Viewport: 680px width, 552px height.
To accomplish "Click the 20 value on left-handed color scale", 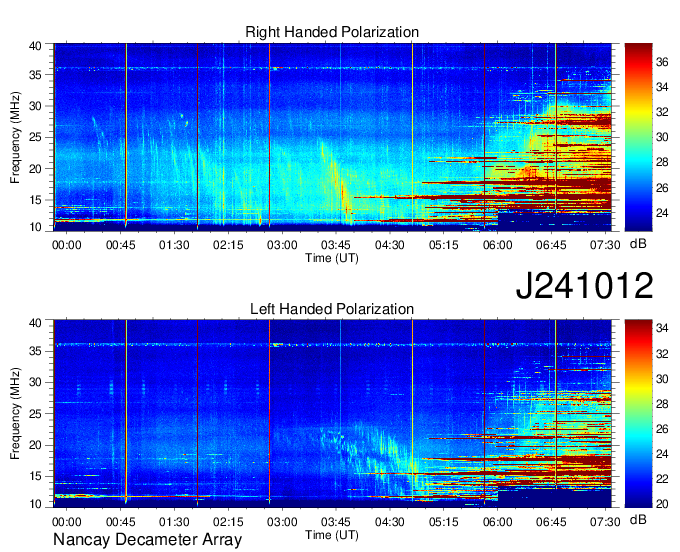I will click(662, 504).
